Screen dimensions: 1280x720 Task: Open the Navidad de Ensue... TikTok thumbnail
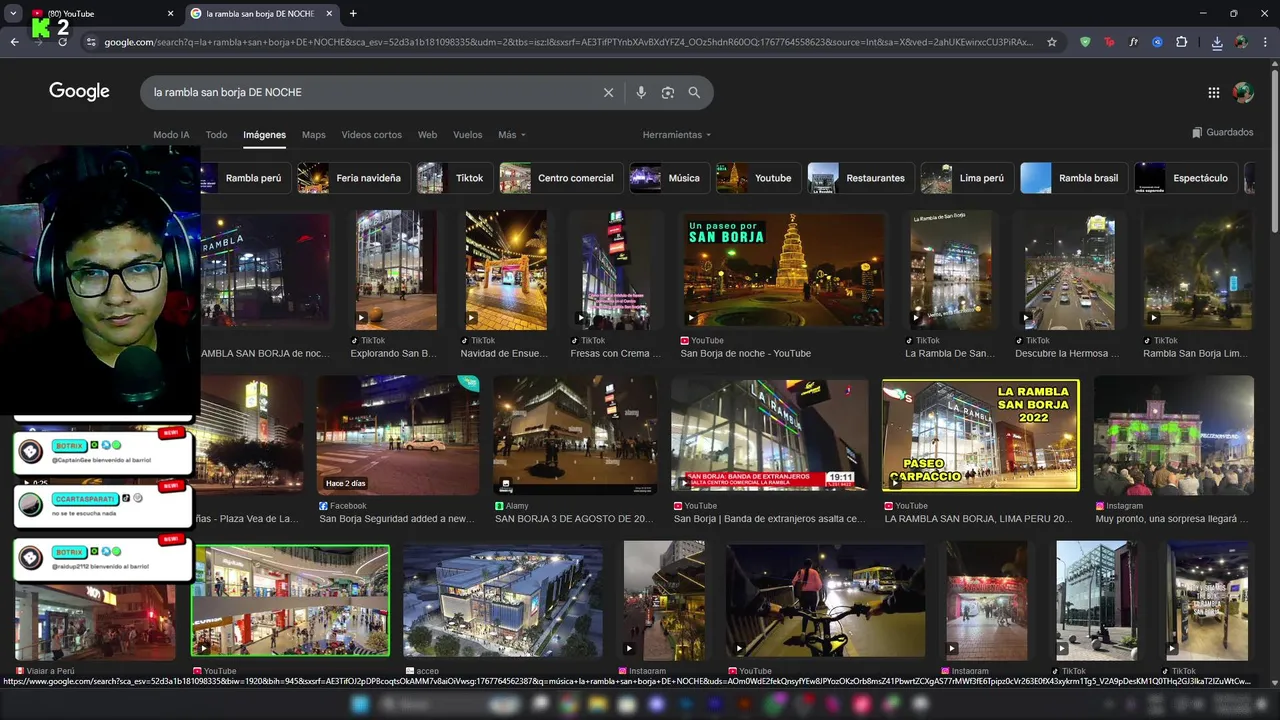pyautogui.click(x=506, y=270)
